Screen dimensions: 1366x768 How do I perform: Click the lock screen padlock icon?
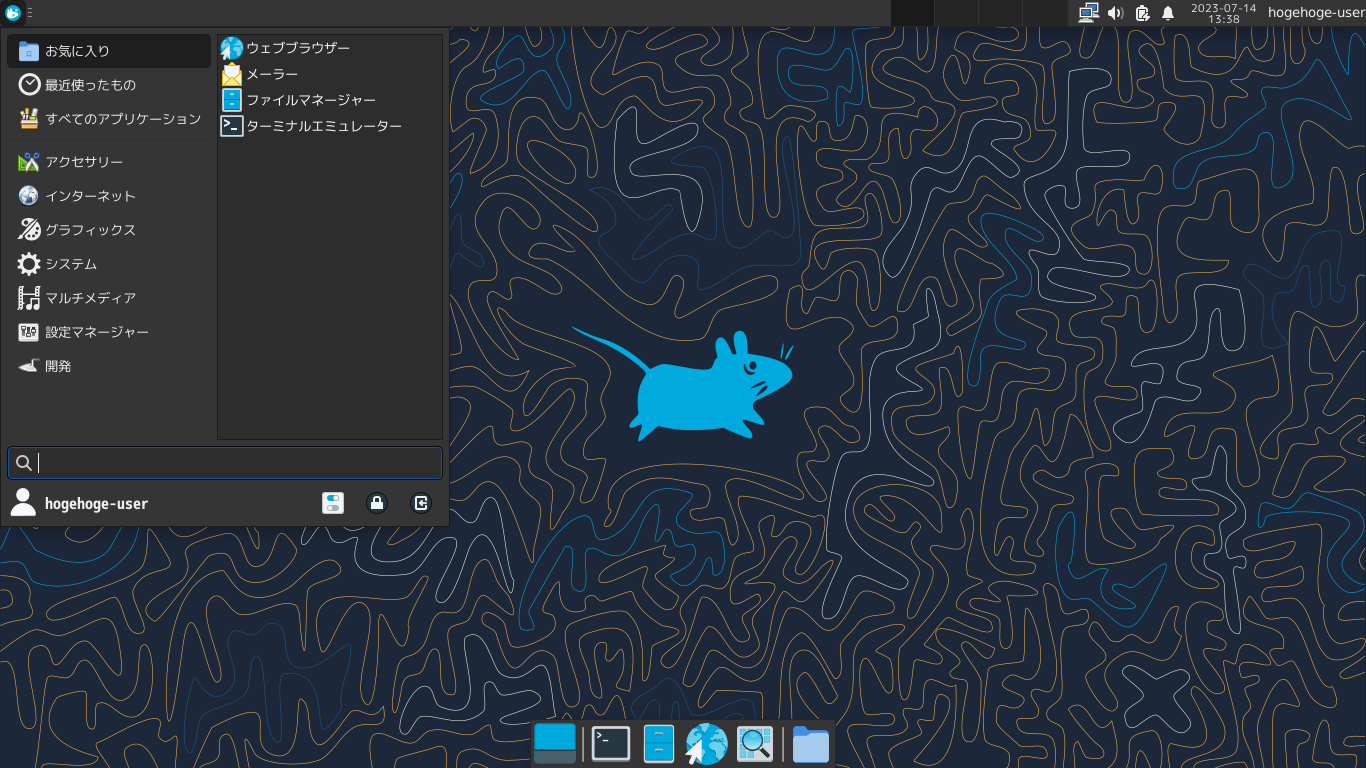pyautogui.click(x=377, y=503)
